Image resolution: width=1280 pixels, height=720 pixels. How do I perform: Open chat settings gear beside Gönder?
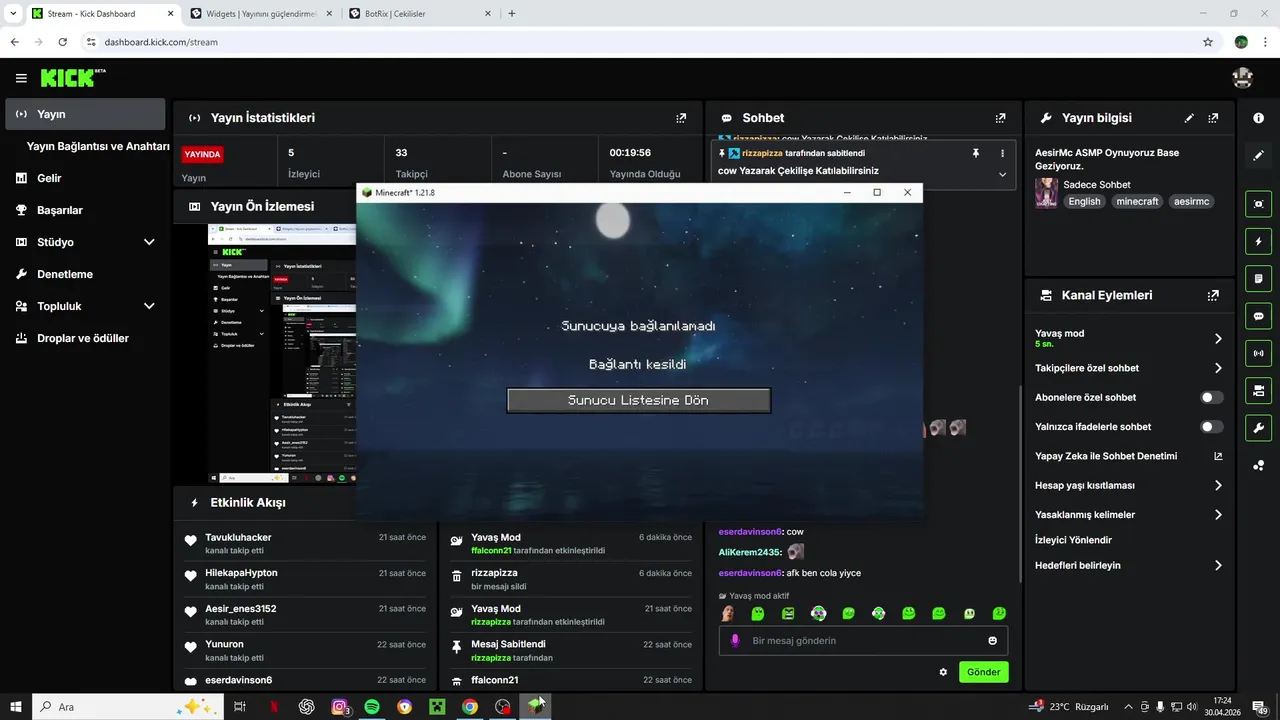pyautogui.click(x=943, y=672)
